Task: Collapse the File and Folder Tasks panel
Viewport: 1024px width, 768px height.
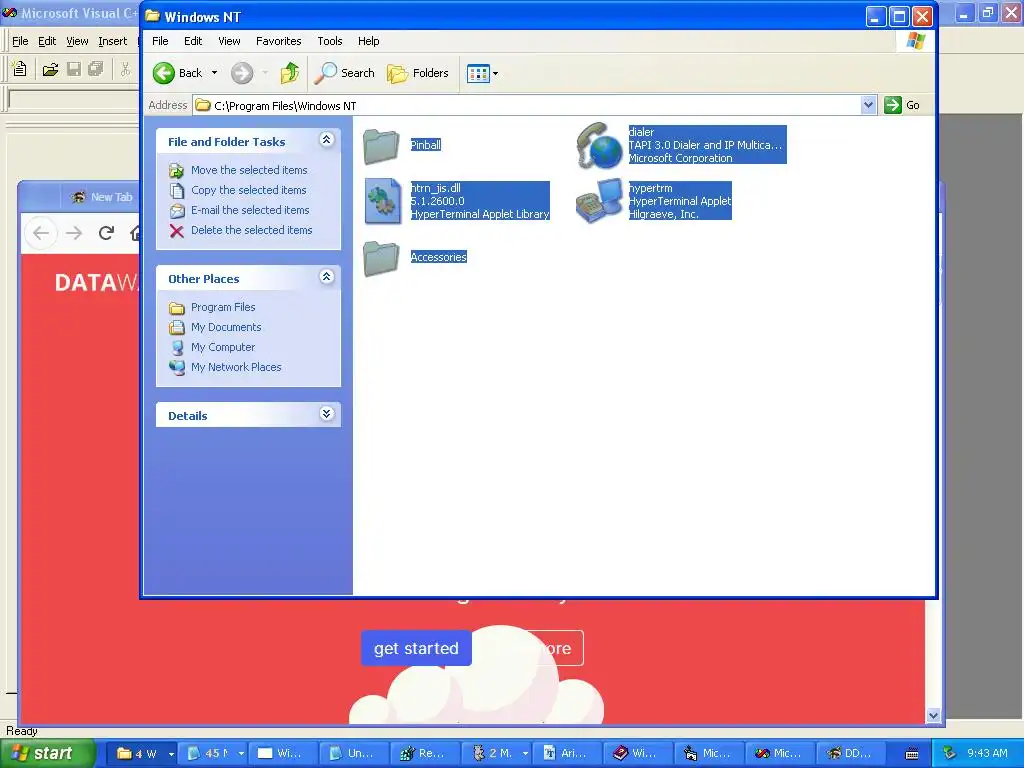Action: click(327, 140)
